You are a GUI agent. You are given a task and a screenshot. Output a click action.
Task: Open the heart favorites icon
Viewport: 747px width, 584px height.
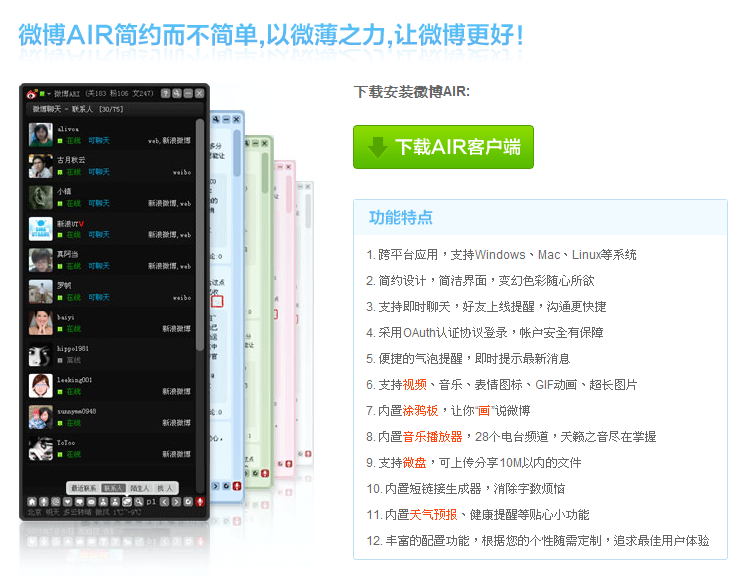pos(68,502)
